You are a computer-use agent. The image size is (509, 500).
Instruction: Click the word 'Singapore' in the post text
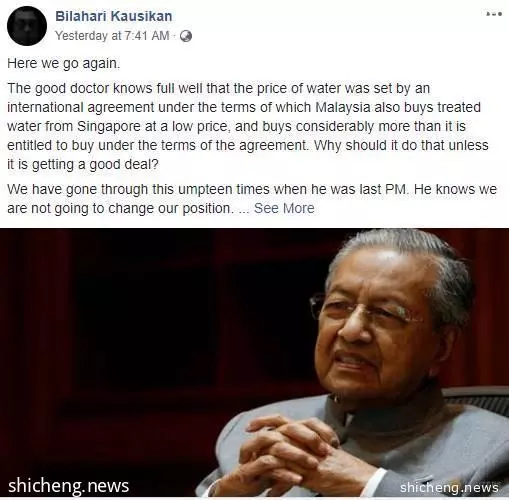tap(109, 127)
